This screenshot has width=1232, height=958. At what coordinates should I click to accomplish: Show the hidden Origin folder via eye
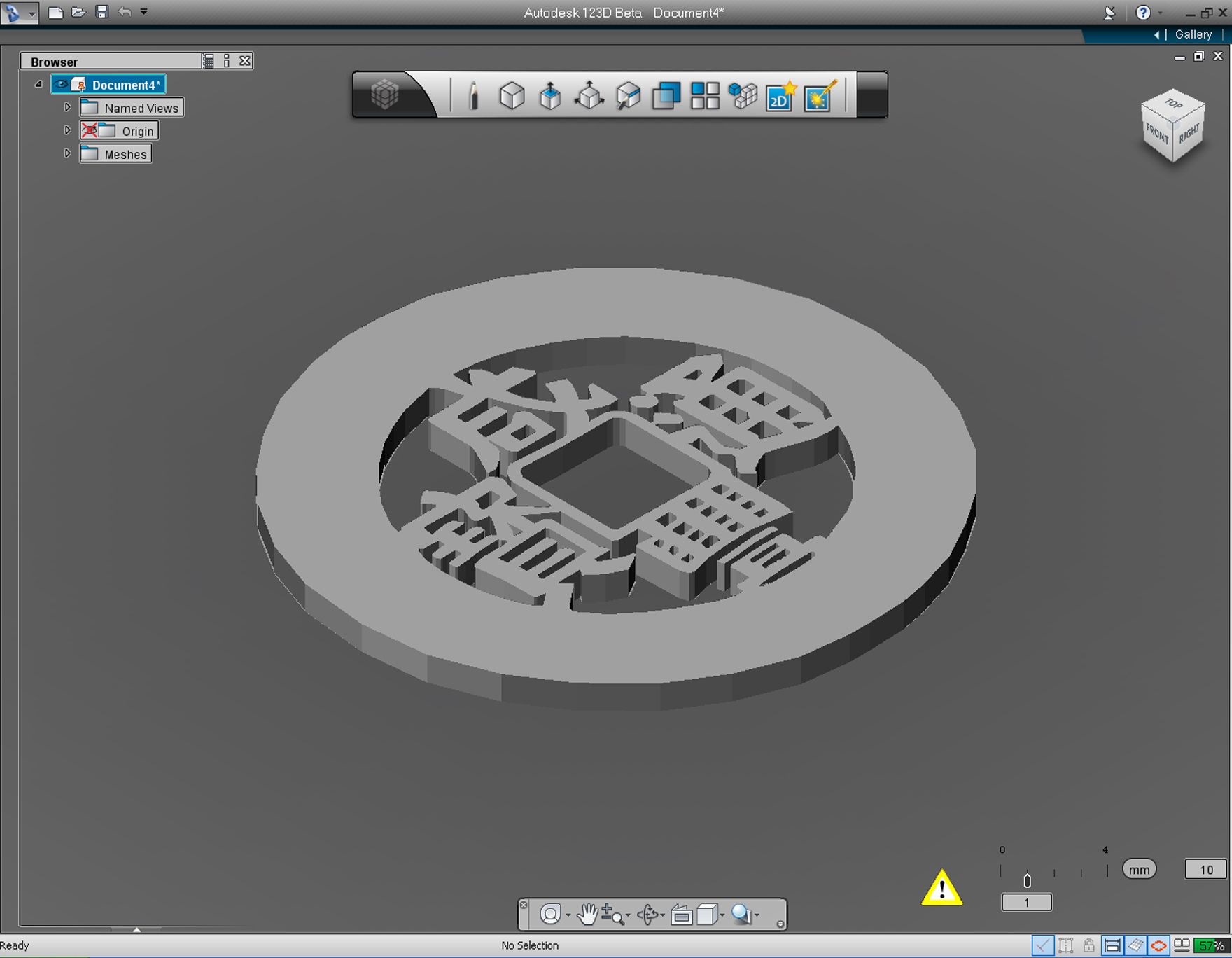89,130
